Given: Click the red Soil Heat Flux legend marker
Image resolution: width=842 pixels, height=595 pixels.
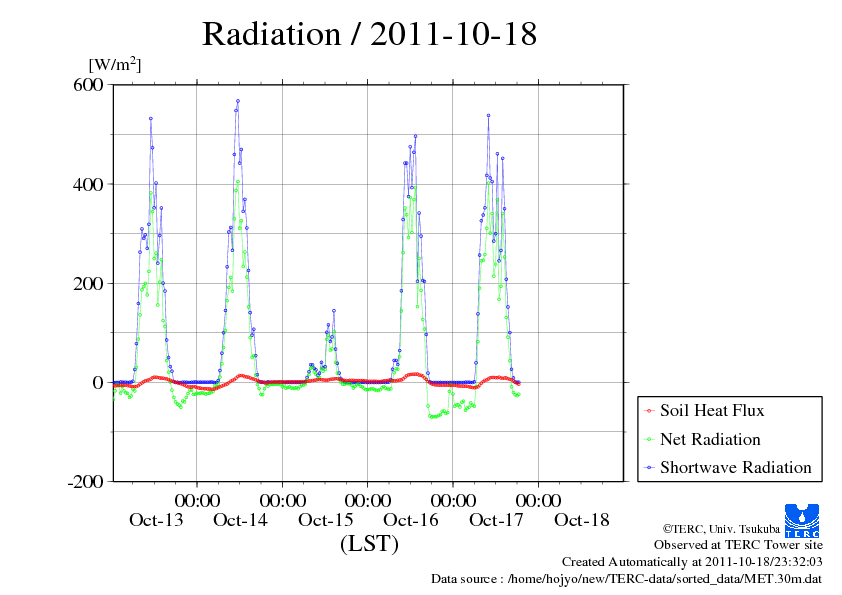Looking at the screenshot, I should pyautogui.click(x=649, y=411).
